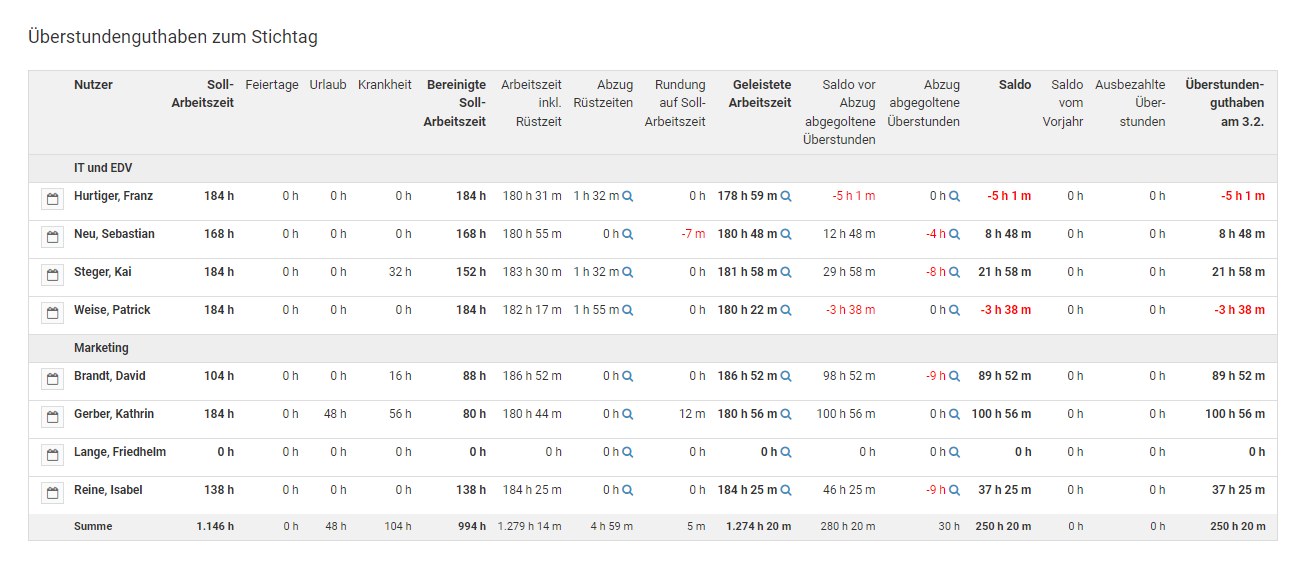Click calendar icon beside Steger, Kai
This screenshot has height=575, width=1312.
pyautogui.click(x=52, y=275)
